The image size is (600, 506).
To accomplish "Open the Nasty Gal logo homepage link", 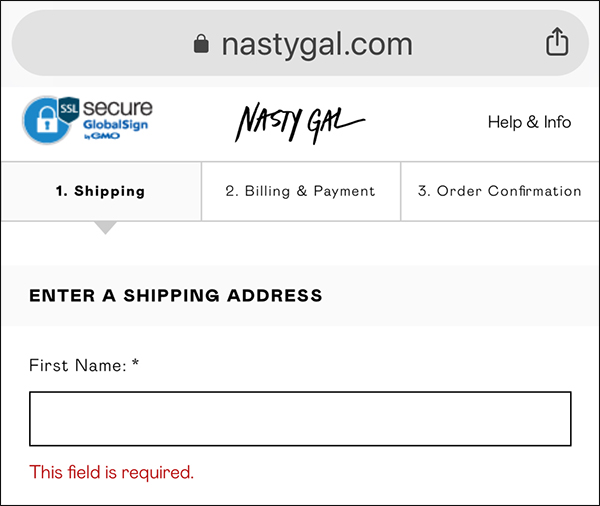I will point(300,122).
